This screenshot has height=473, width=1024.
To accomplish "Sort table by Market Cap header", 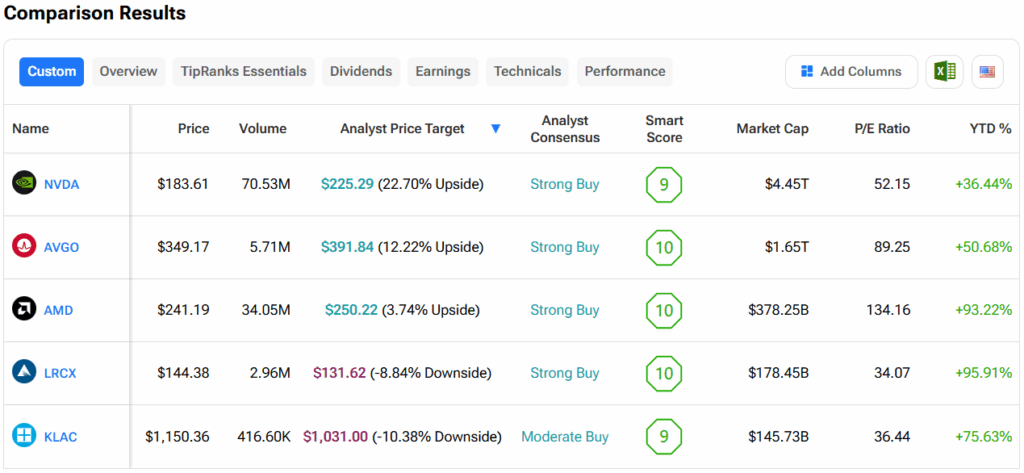I will coord(772,129).
